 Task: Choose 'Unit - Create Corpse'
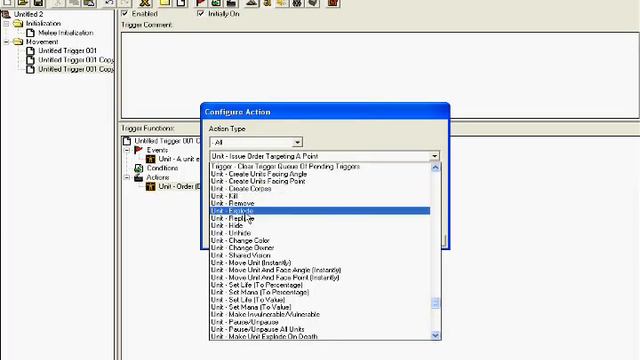click(320, 189)
